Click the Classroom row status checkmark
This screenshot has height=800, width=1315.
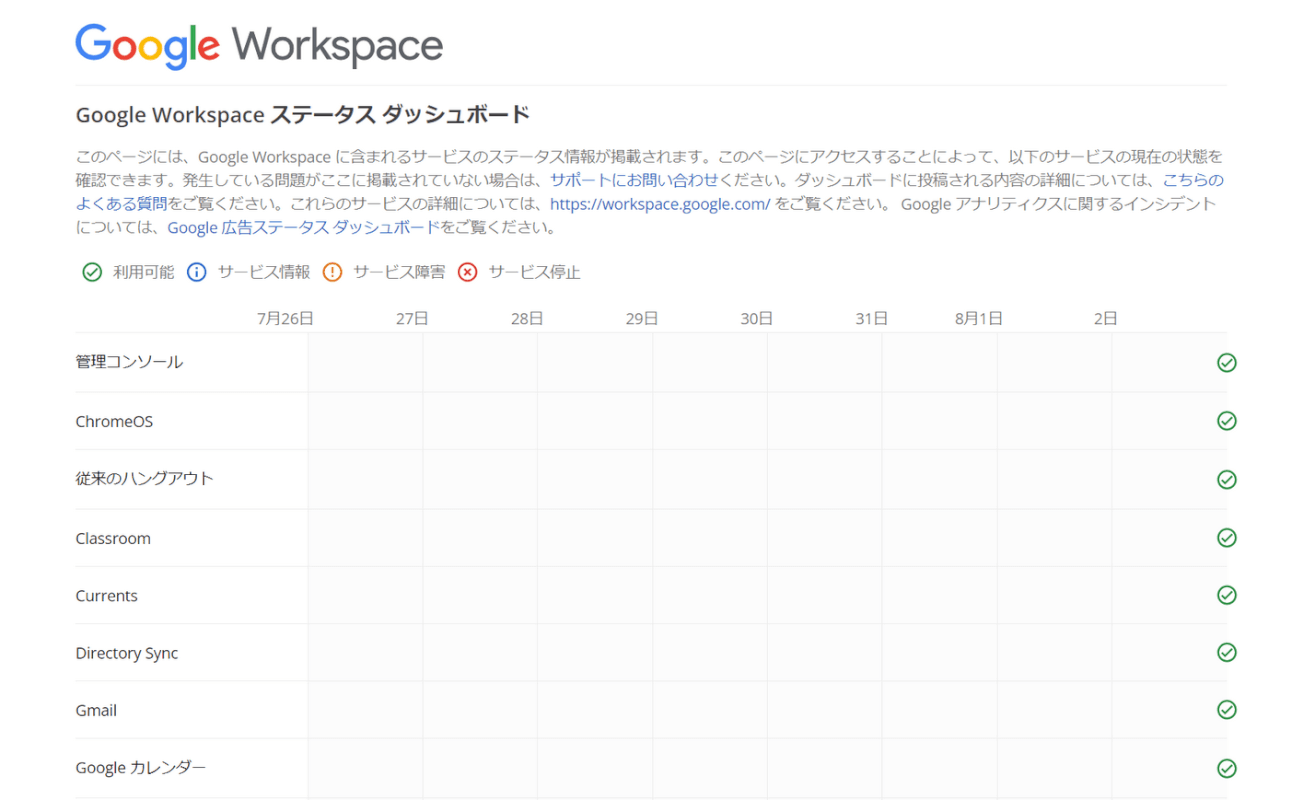point(1226,538)
